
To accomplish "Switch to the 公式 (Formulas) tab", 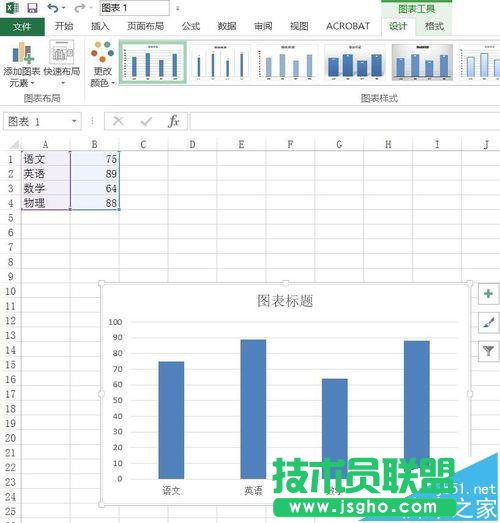I will 191,26.
